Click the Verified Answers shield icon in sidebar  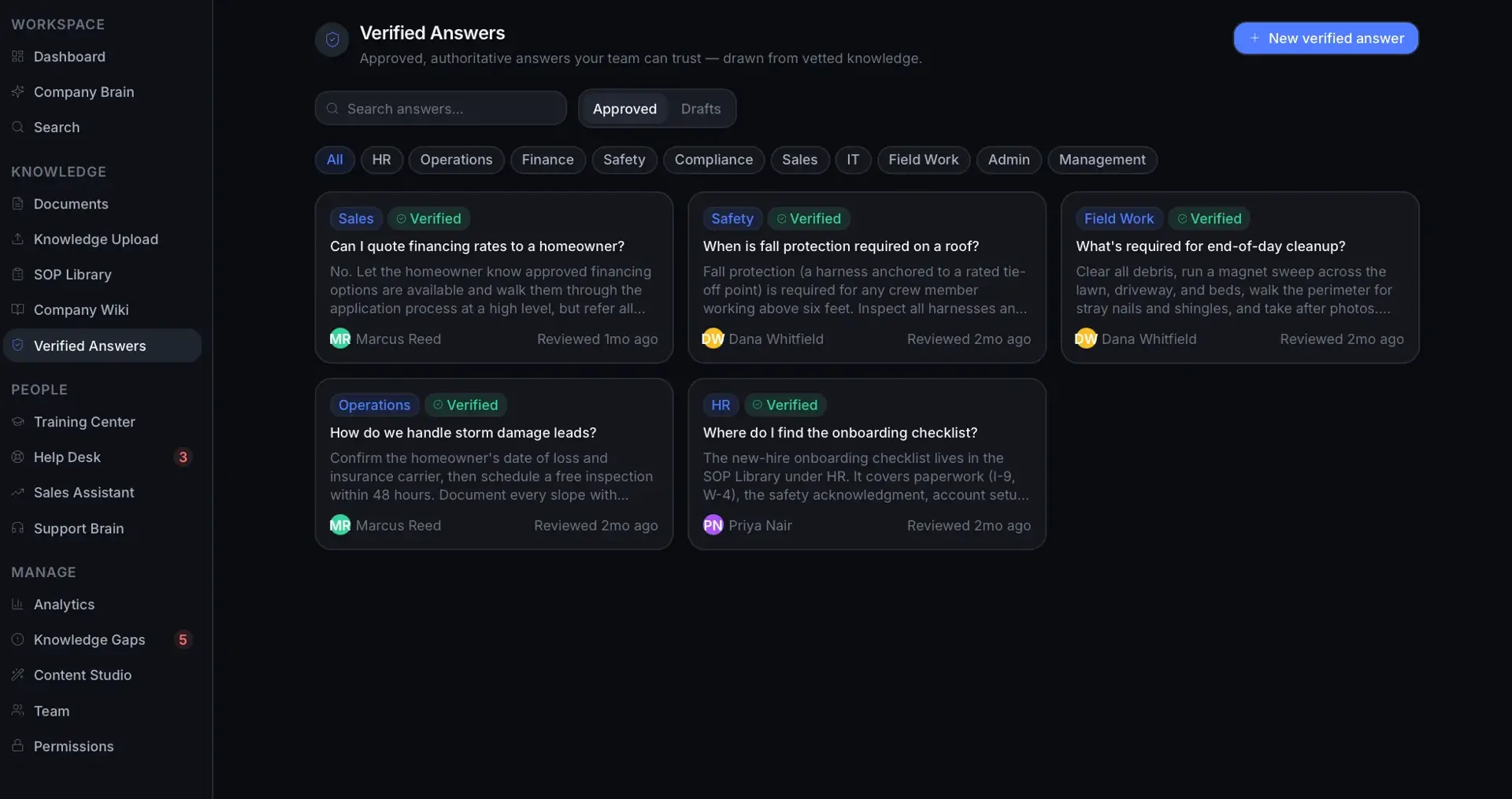click(x=18, y=346)
